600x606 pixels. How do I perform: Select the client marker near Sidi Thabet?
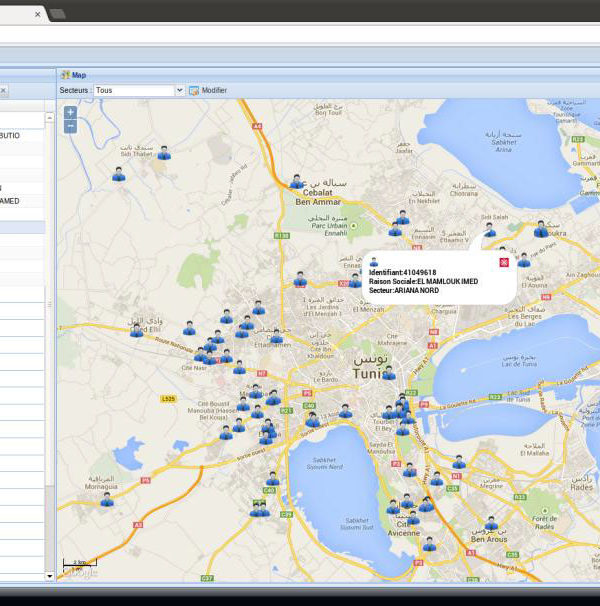[x=164, y=153]
